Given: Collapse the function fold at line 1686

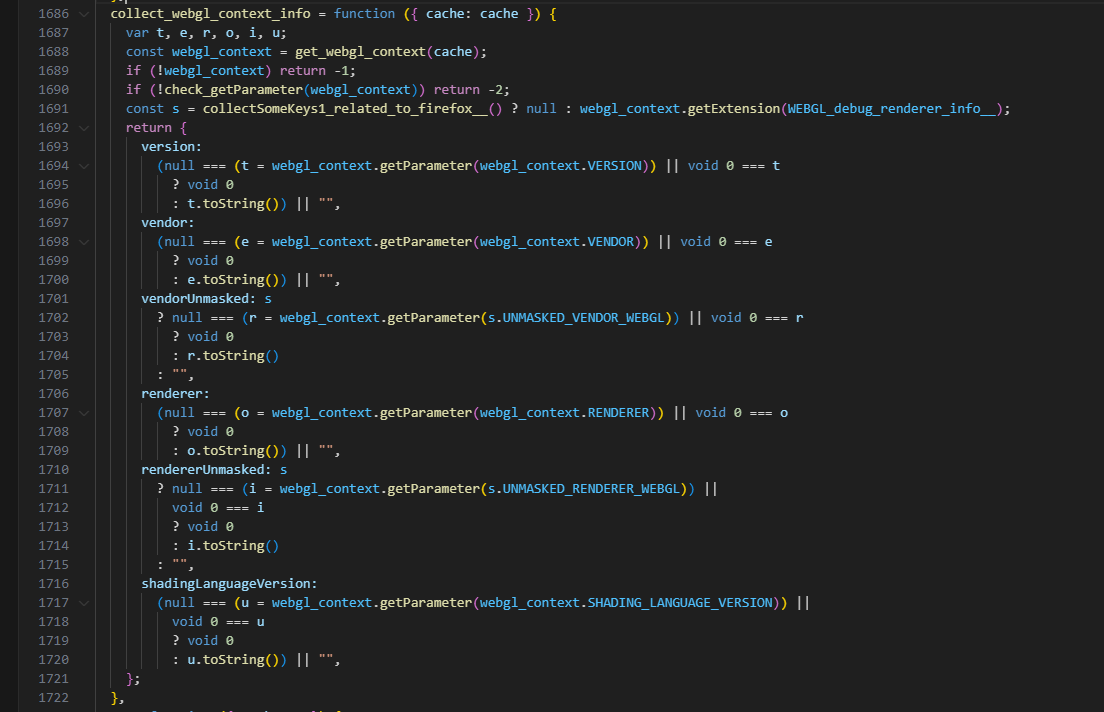Looking at the screenshot, I should (84, 14).
